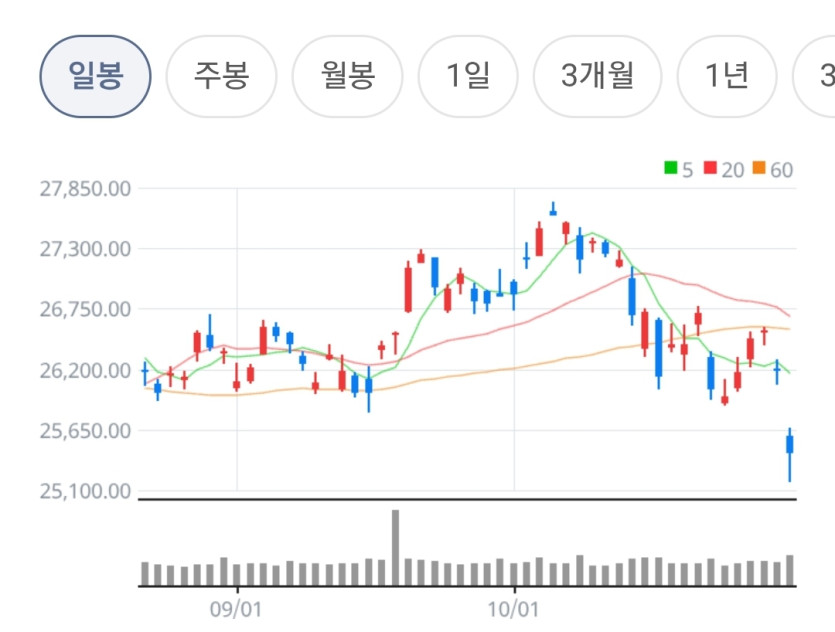
Task: Select the 3개월 three-month range
Action: coord(597,76)
